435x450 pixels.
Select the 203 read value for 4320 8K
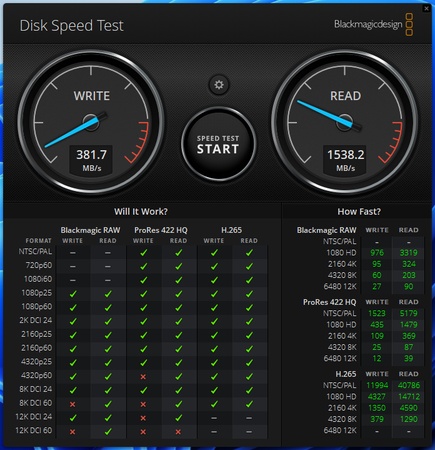[409, 275]
